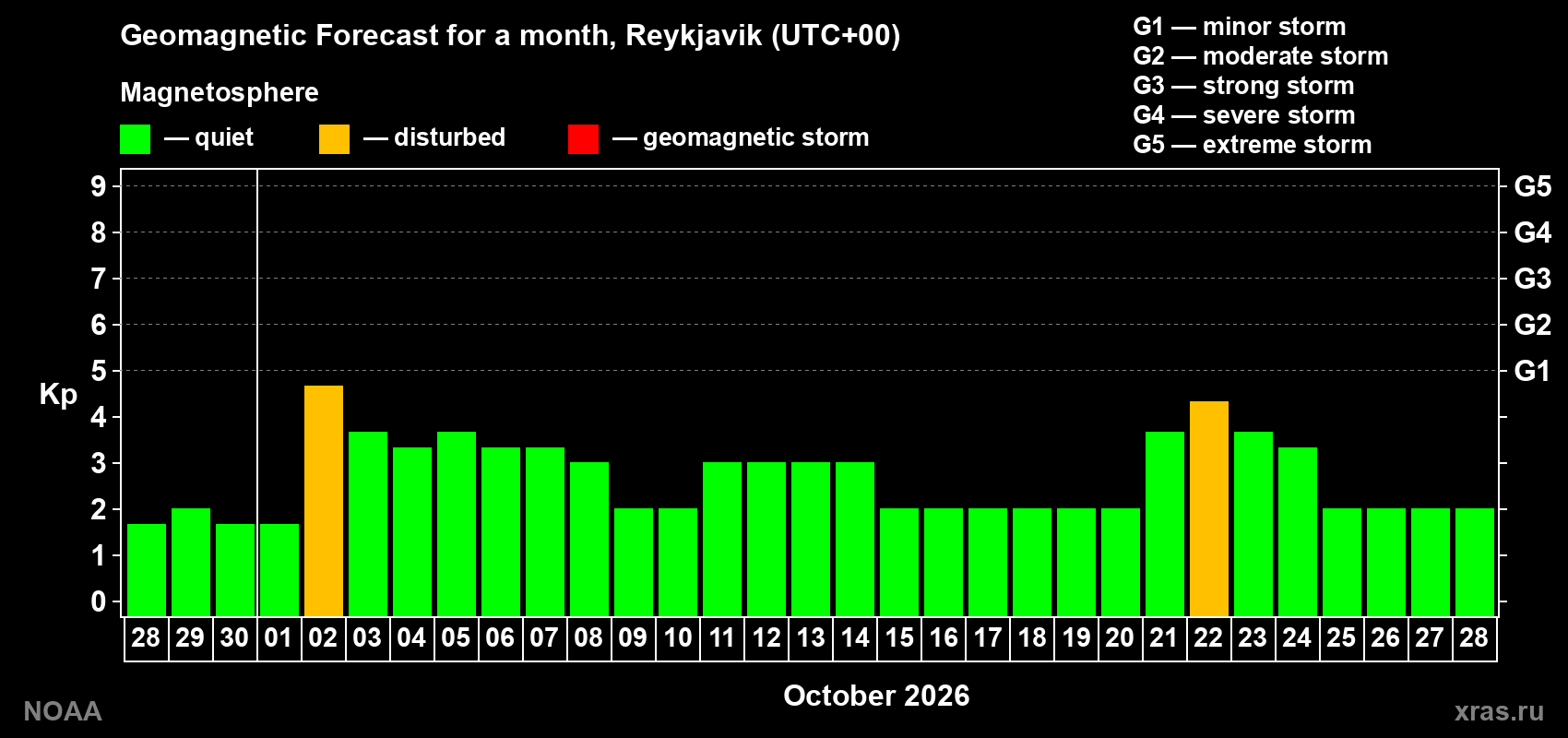The image size is (1568, 738).
Task: Click the '— geomagnetic storm' legend label
Action: click(741, 137)
